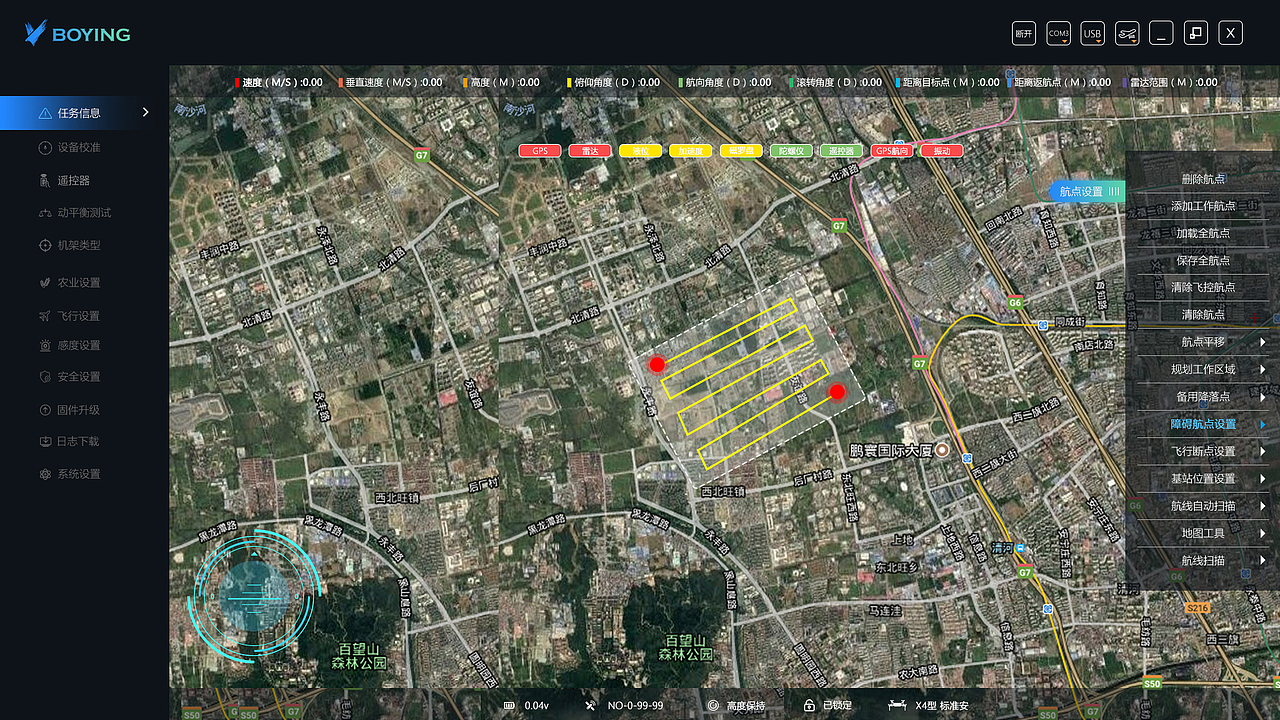Open the COM3 port dropdown
1280x720 pixels.
[x=1058, y=33]
